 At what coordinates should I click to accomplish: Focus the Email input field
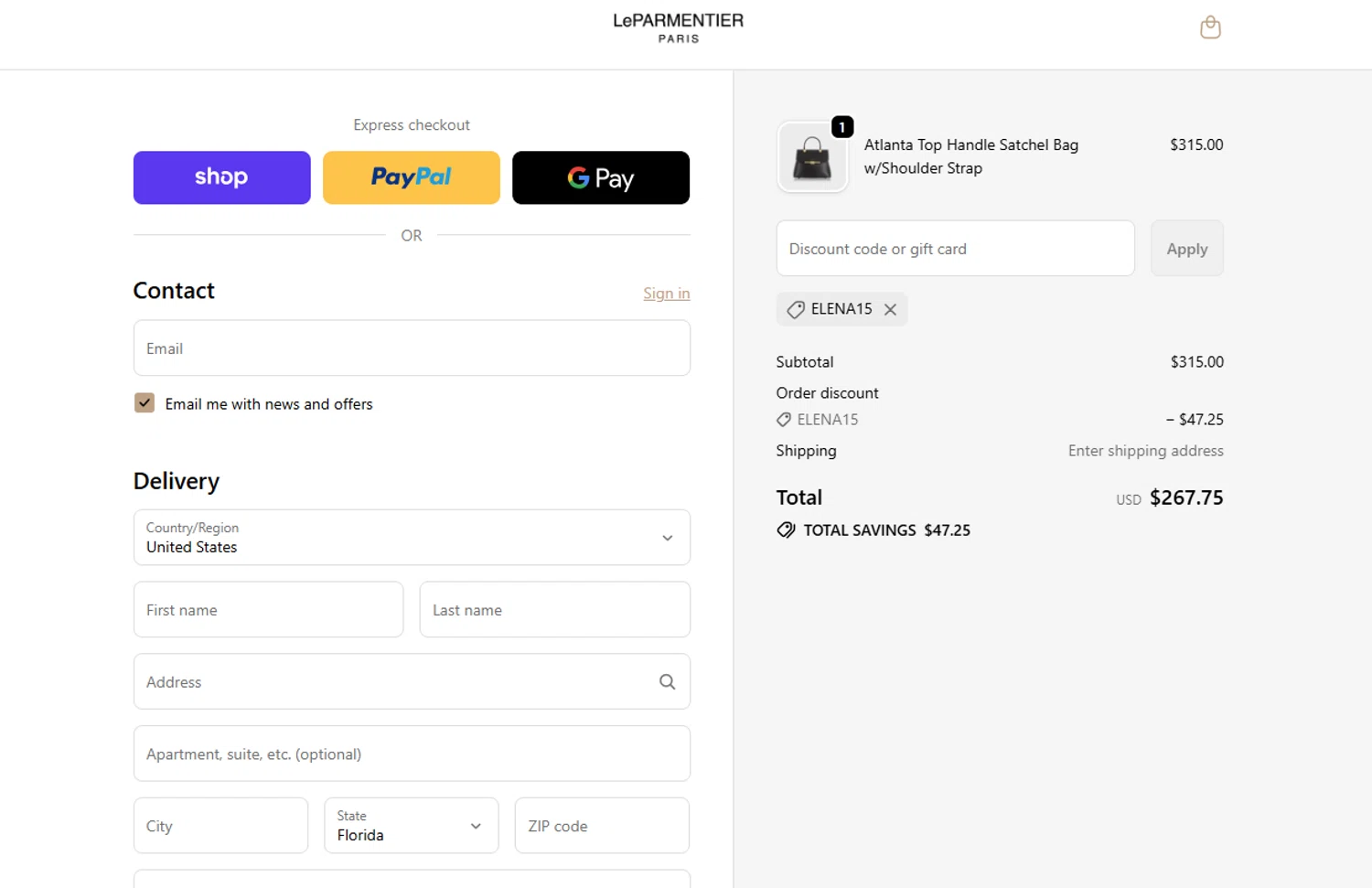(412, 348)
